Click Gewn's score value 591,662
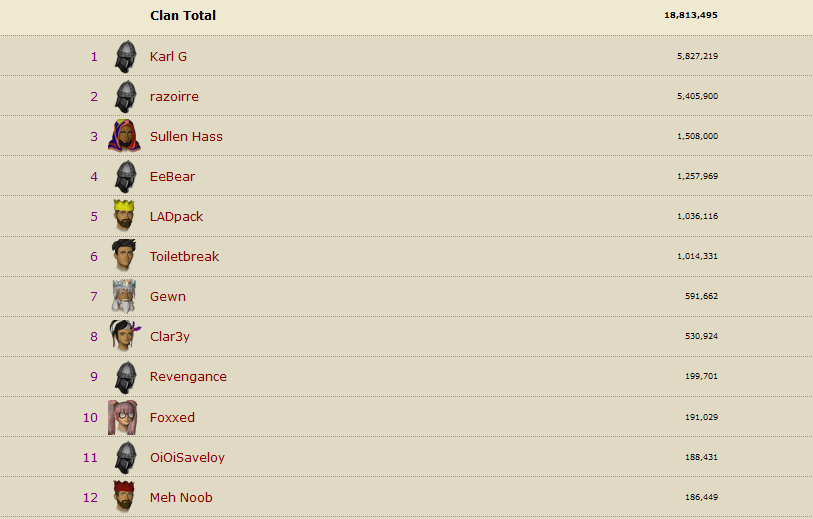The height and width of the screenshot is (519, 813). tap(697, 297)
